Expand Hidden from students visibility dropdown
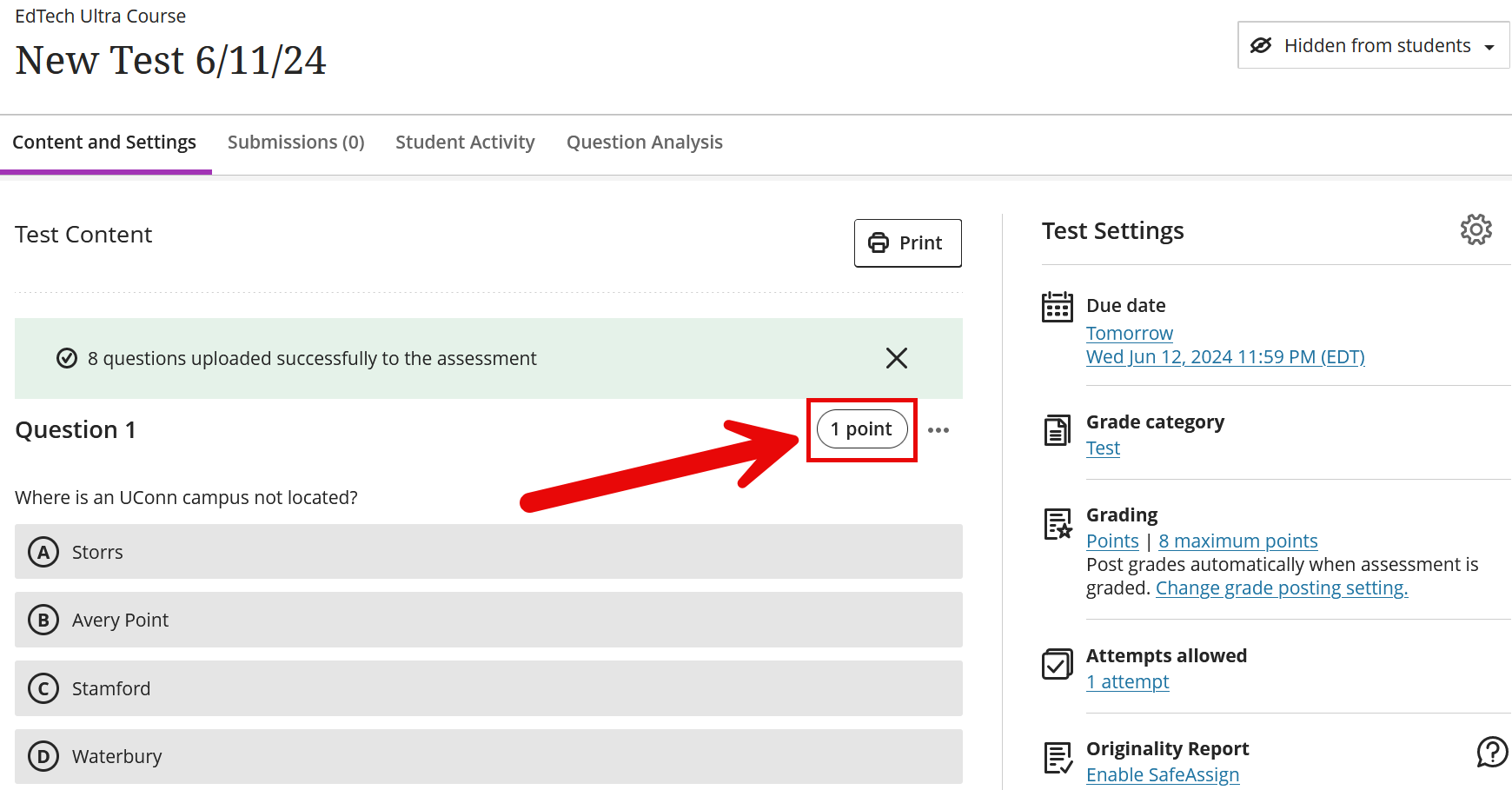 [1373, 45]
